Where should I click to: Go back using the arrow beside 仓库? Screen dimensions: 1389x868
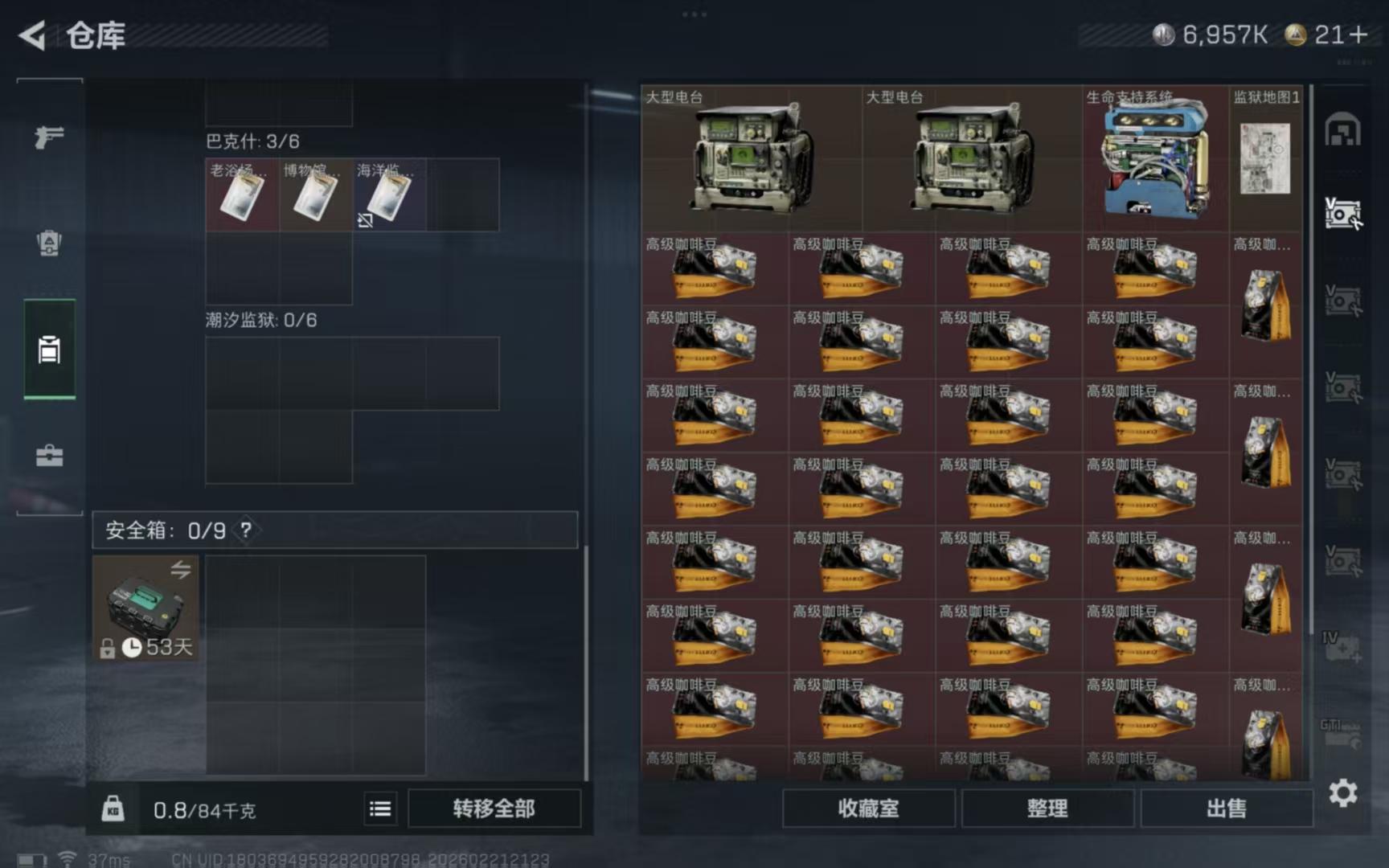(x=32, y=35)
